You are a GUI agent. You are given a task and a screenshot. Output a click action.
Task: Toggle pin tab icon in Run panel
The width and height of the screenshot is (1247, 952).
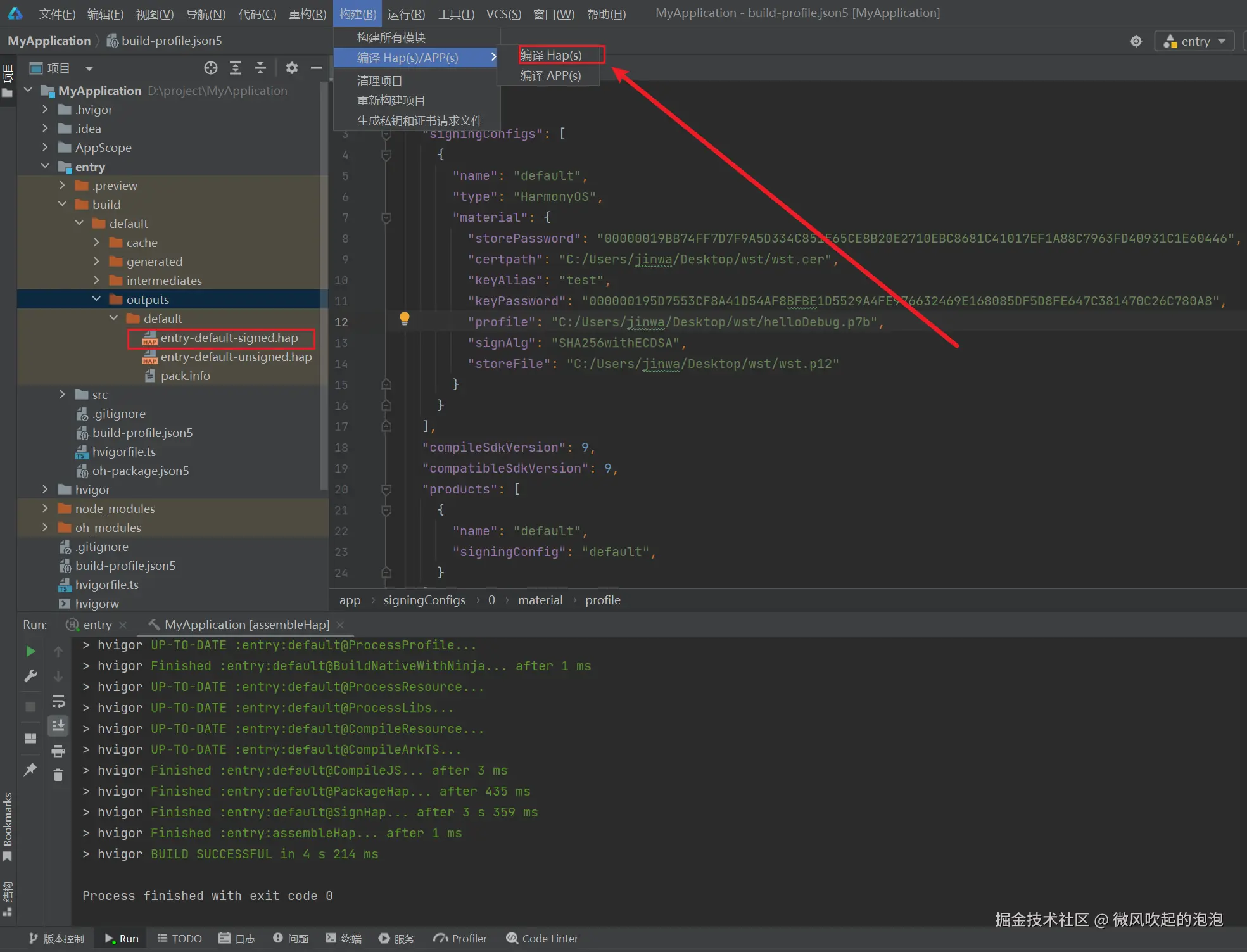30,769
